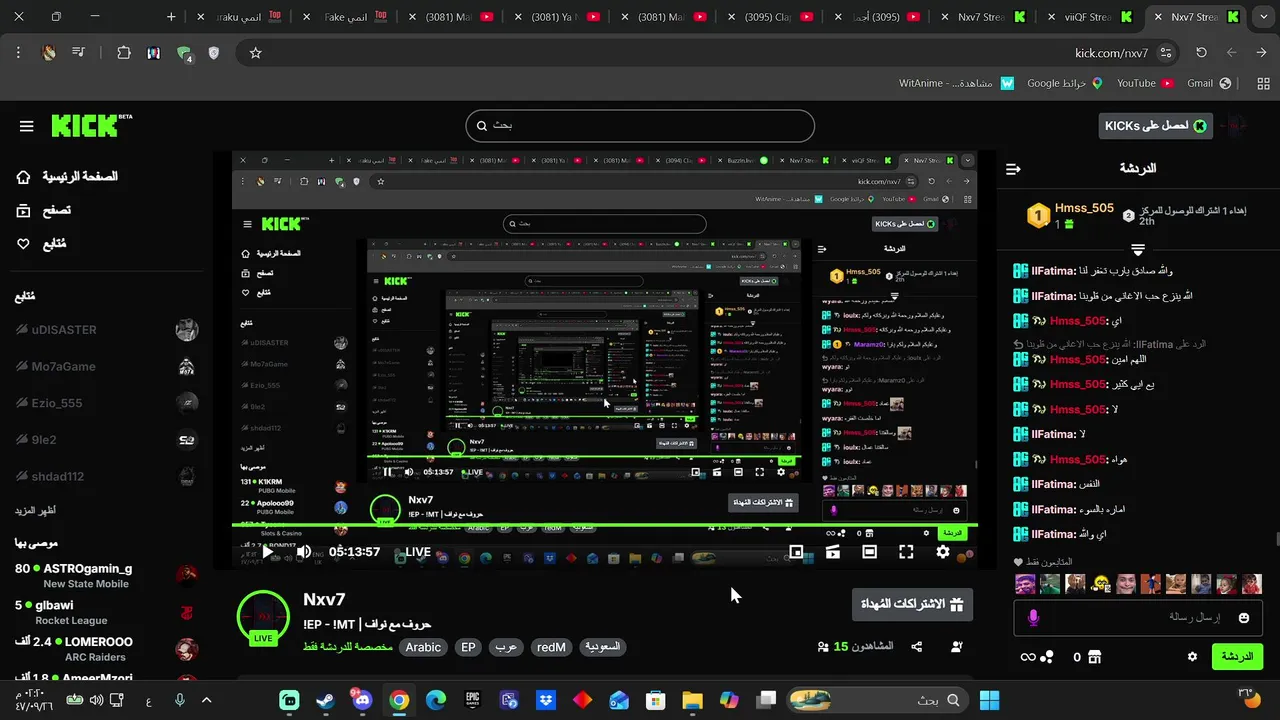
Task: Select the عرب tag
Action: tap(506, 647)
